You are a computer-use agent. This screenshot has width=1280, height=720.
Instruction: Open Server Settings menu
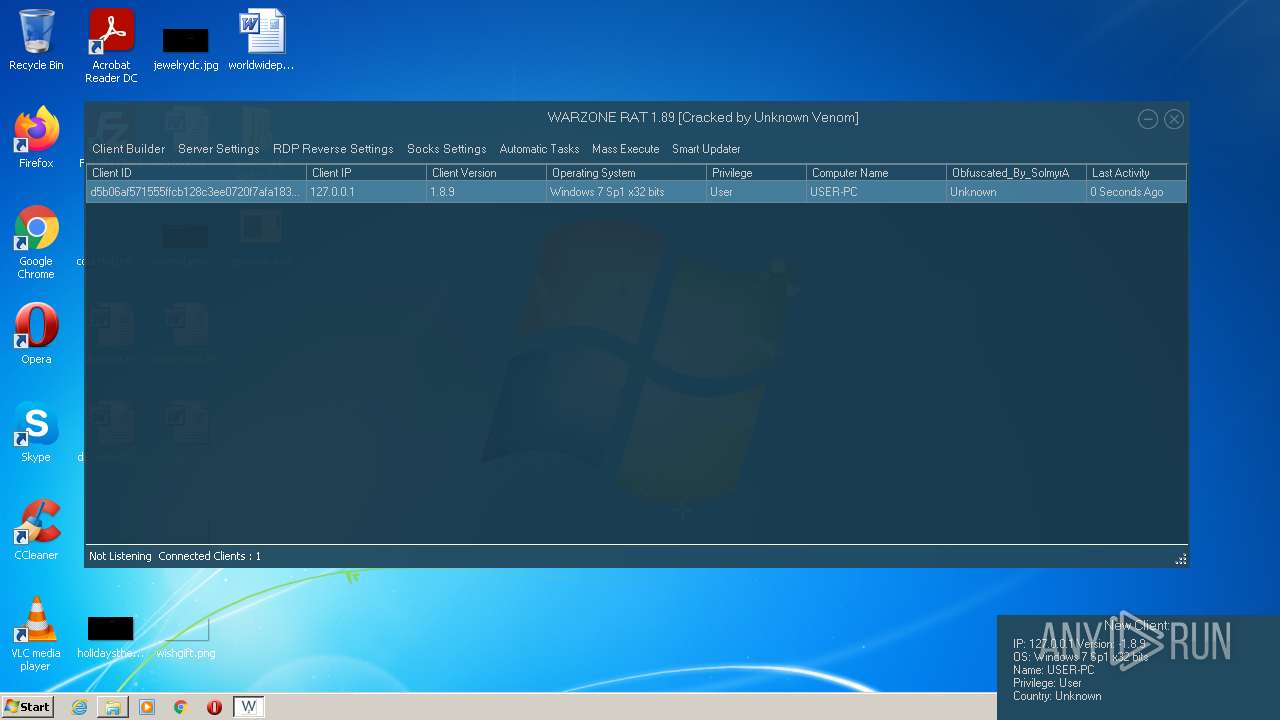coord(218,149)
